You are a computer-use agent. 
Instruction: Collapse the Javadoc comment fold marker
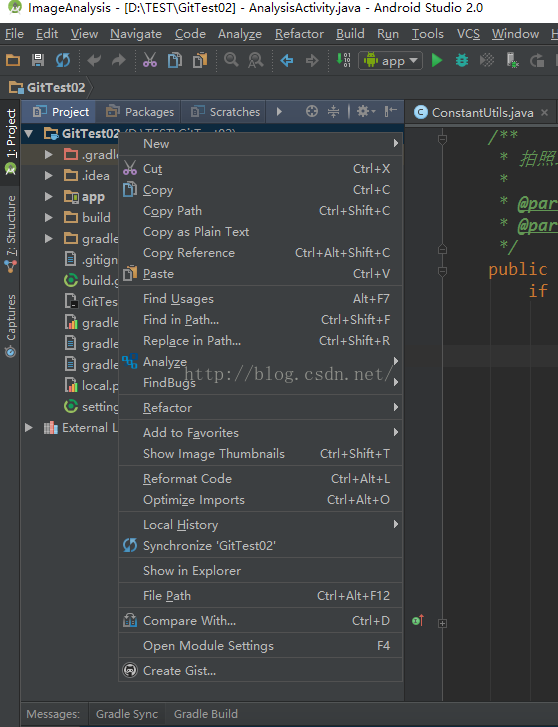(x=443, y=139)
